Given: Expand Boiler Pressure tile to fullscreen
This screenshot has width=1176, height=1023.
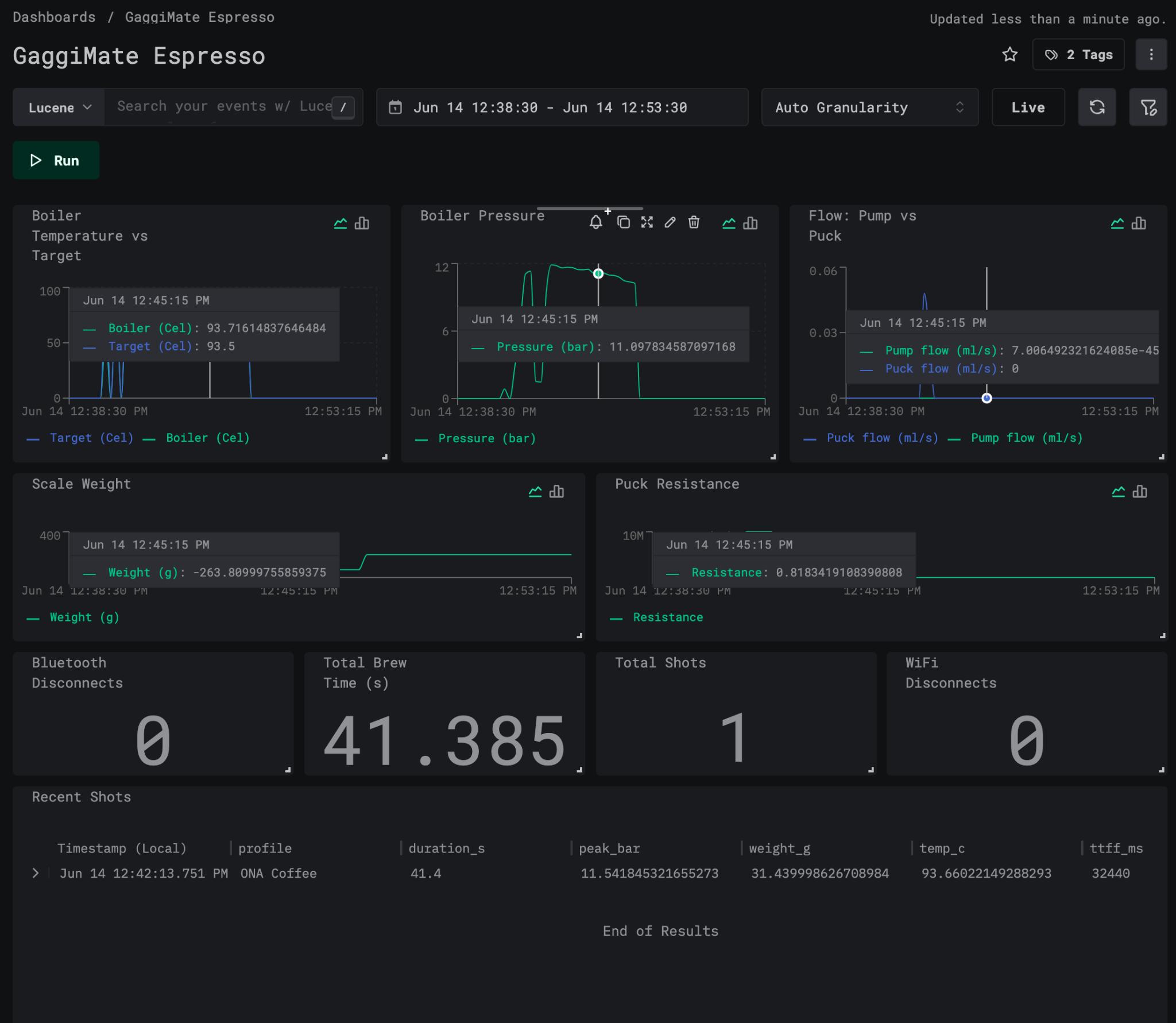Looking at the screenshot, I should (647, 222).
